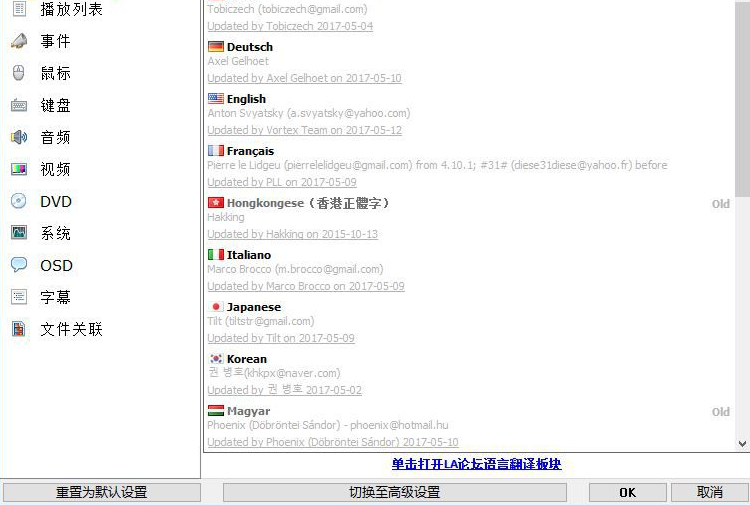Viewport: 750px width, 505px height.
Task: Click 取消 cancel button
Action: pos(710,492)
